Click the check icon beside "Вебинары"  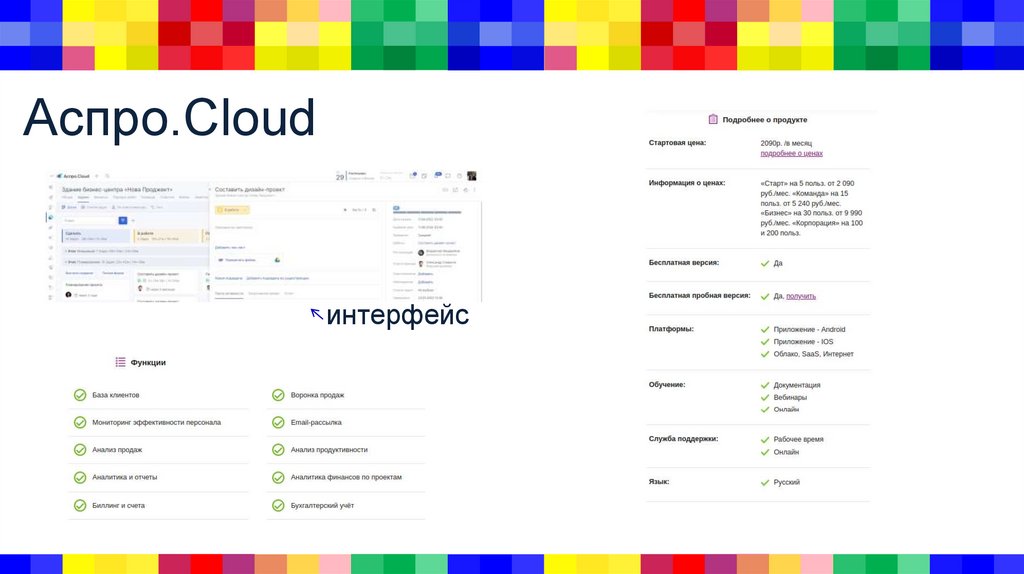(765, 398)
